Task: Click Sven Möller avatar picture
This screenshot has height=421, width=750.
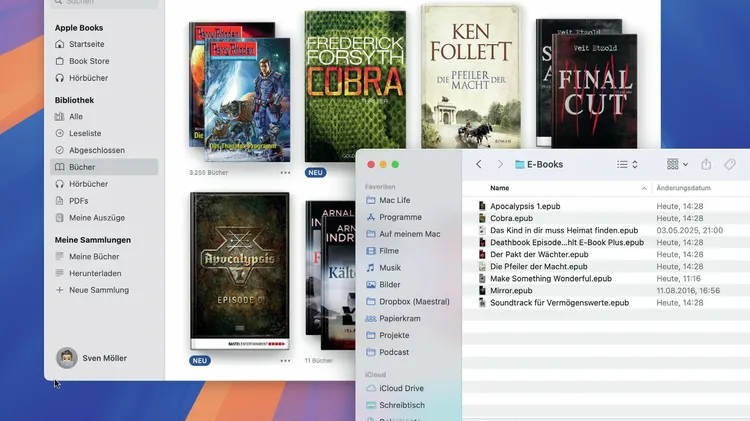Action: pos(66,358)
